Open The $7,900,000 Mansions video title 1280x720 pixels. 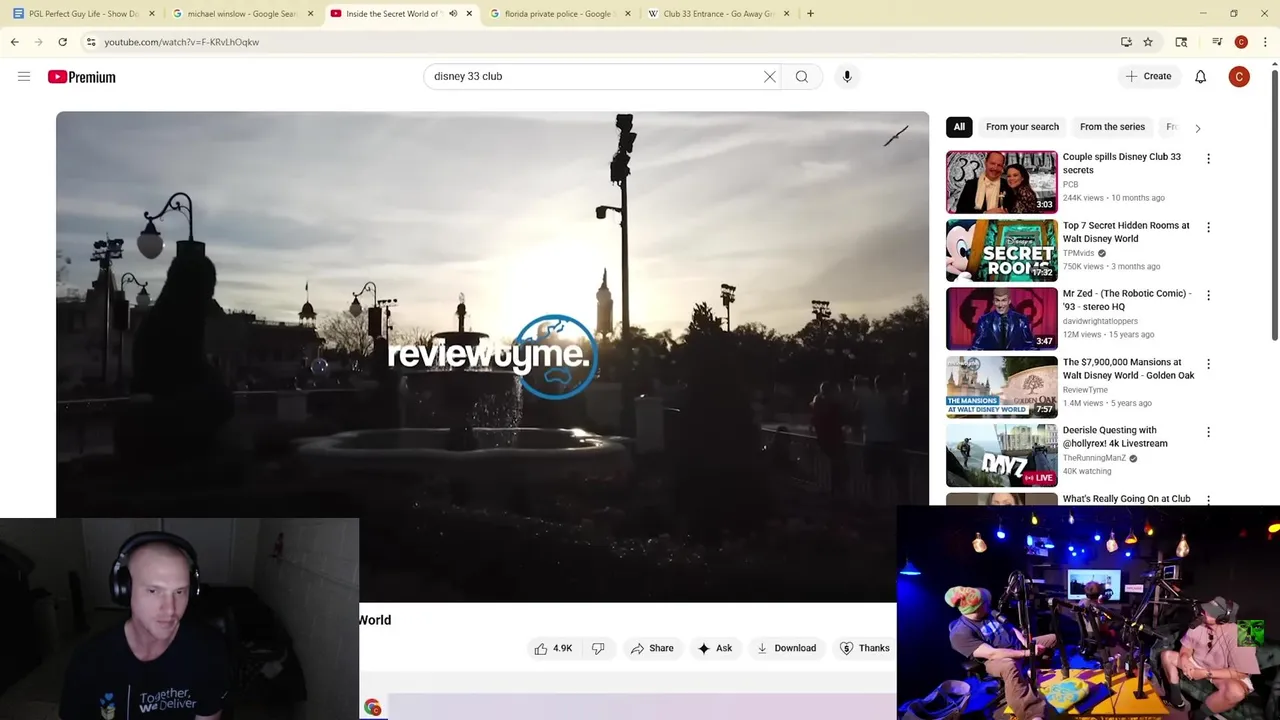point(1128,369)
